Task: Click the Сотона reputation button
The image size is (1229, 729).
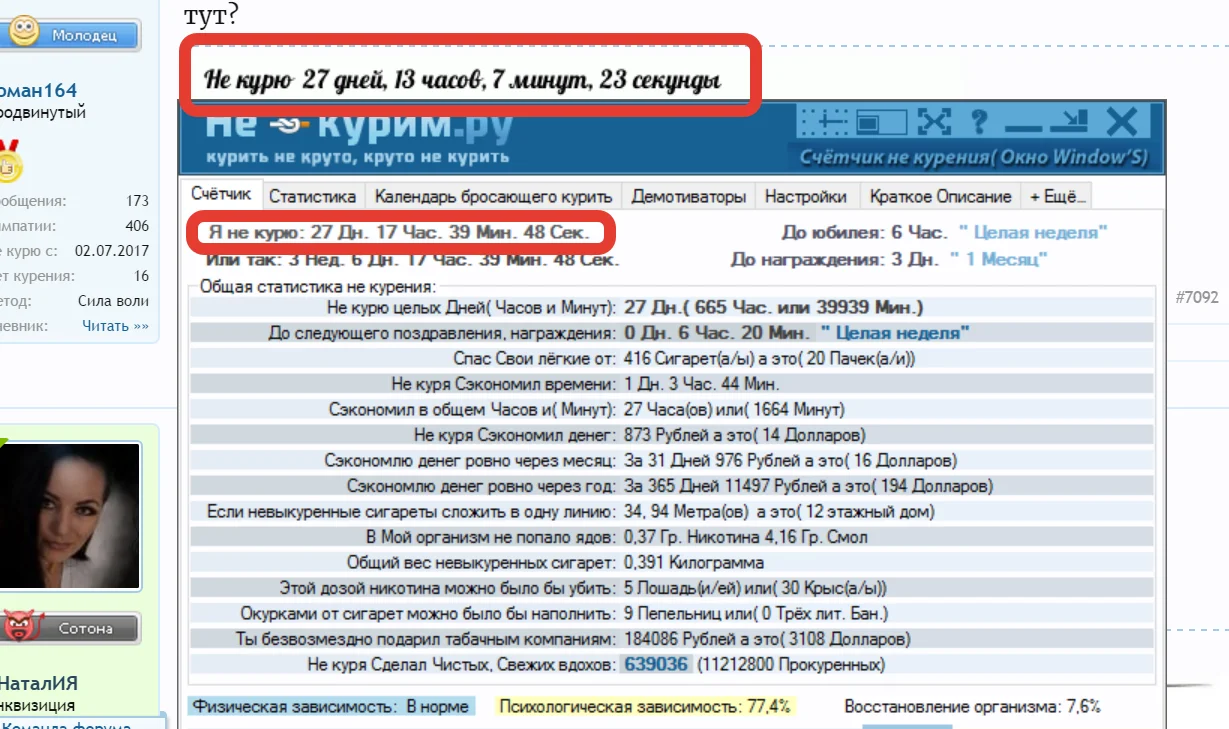Action: 70,628
